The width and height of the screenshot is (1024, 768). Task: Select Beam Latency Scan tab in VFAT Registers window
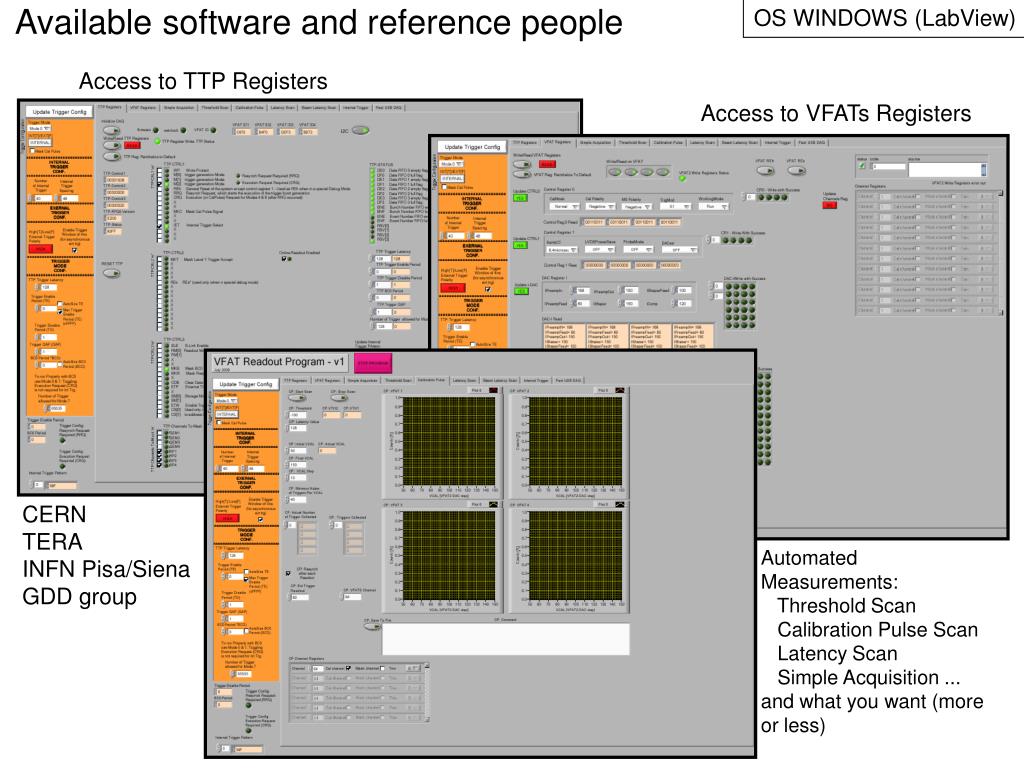click(740, 142)
